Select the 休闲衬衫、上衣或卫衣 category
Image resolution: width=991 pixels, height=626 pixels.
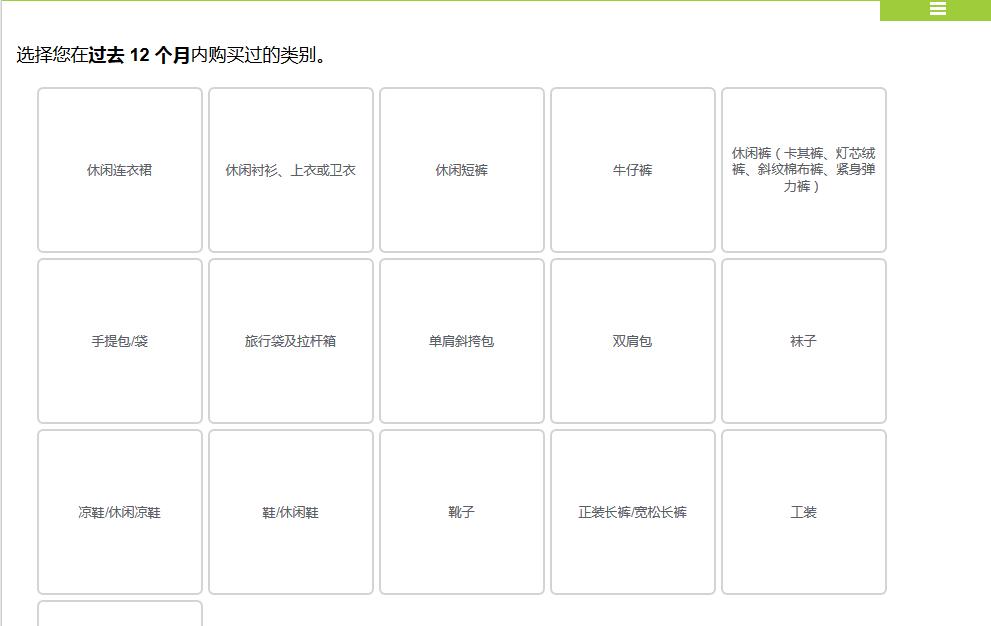(x=290, y=169)
